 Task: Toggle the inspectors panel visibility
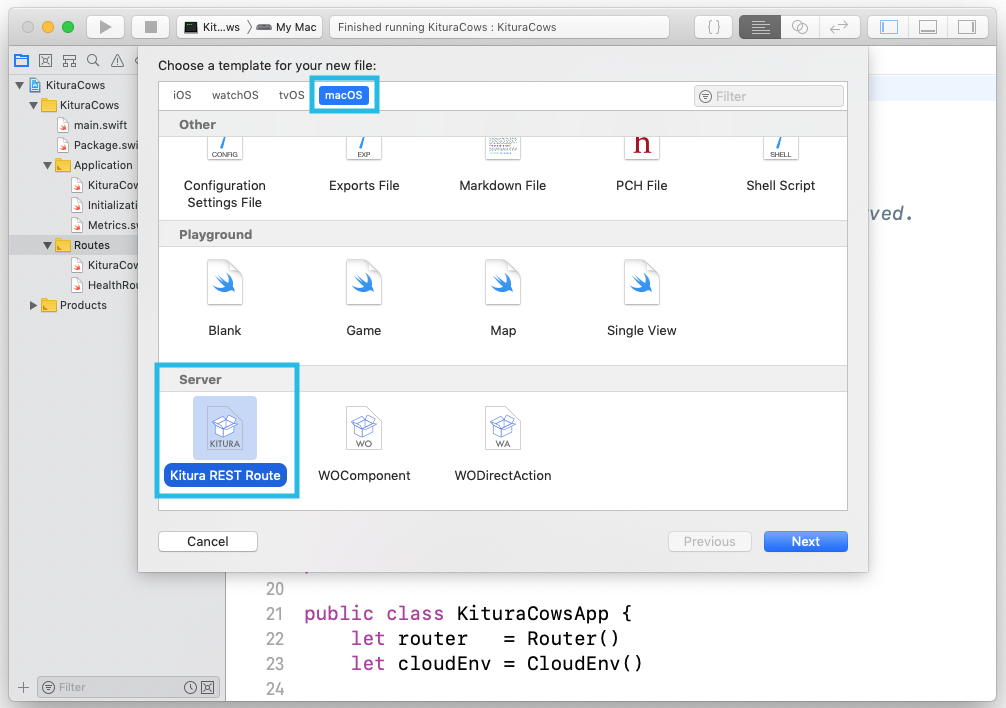[967, 27]
